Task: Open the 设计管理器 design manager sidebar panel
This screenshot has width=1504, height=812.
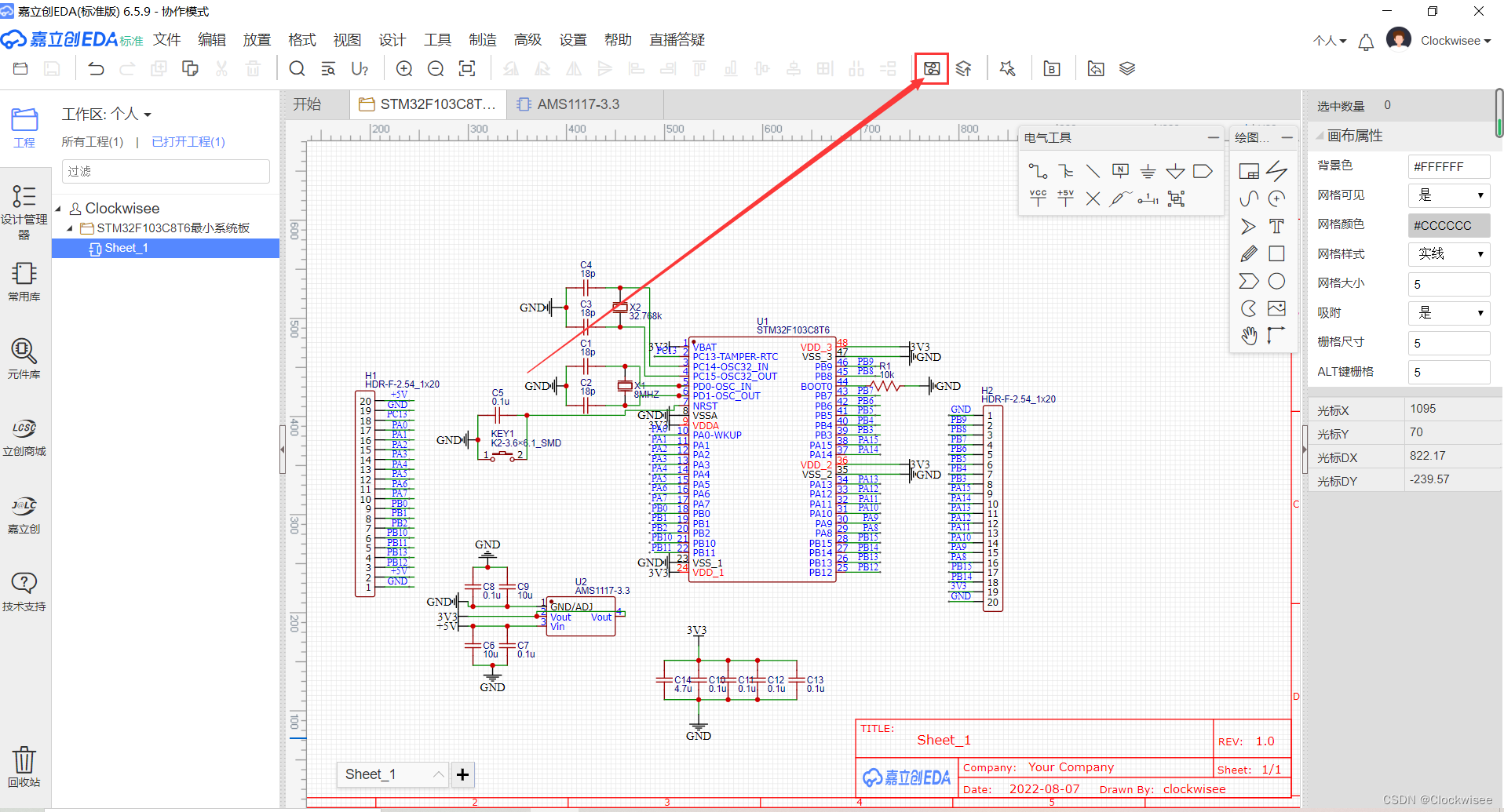Action: tap(24, 212)
